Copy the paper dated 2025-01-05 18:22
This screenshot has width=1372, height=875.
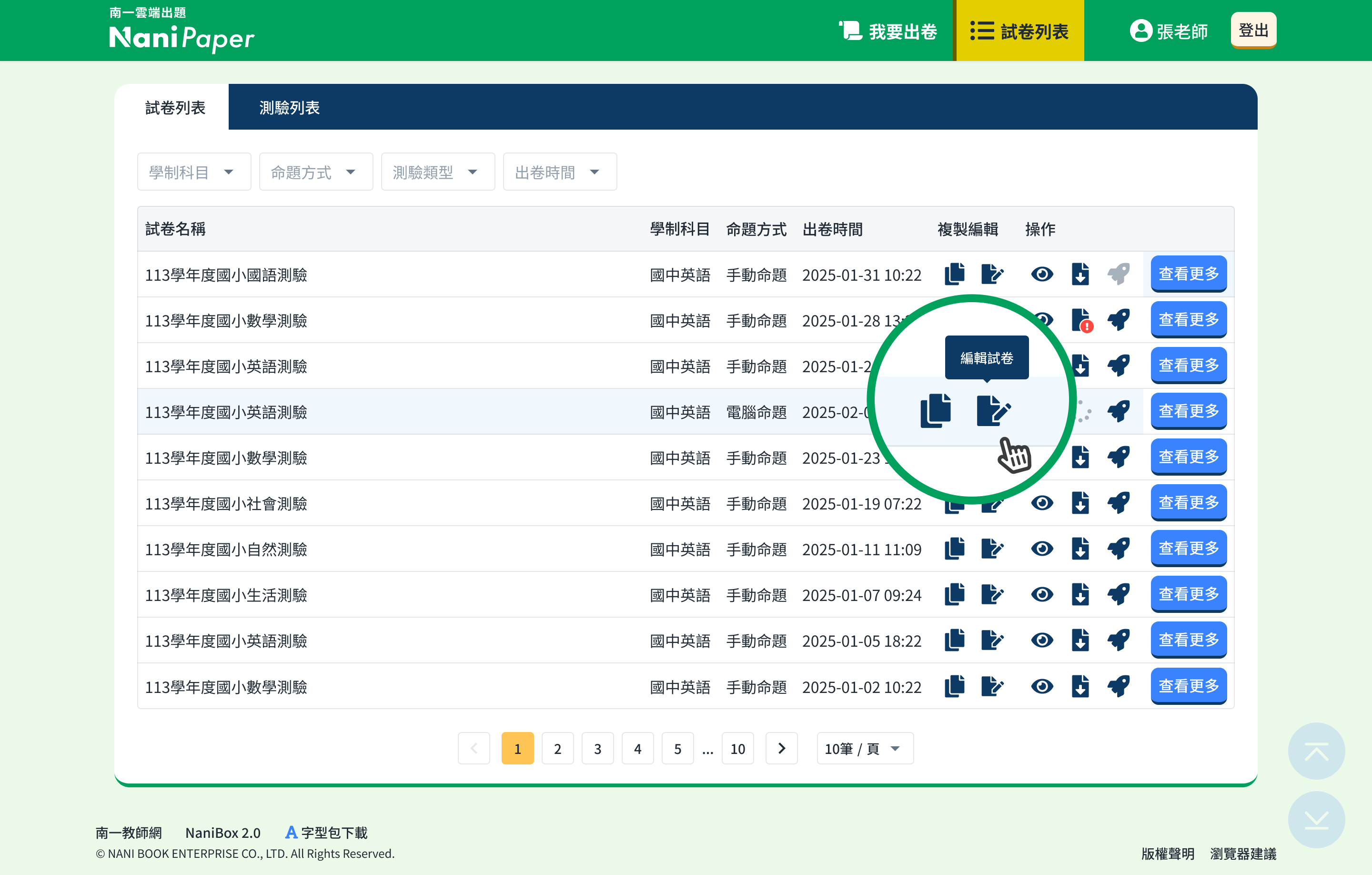click(x=954, y=640)
